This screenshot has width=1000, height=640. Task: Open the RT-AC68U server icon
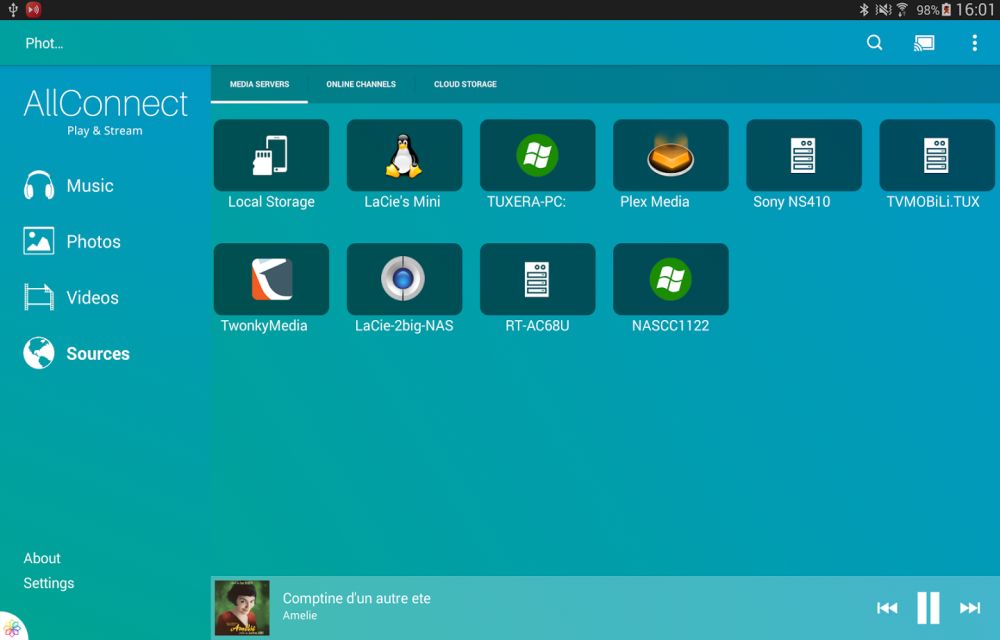click(538, 279)
